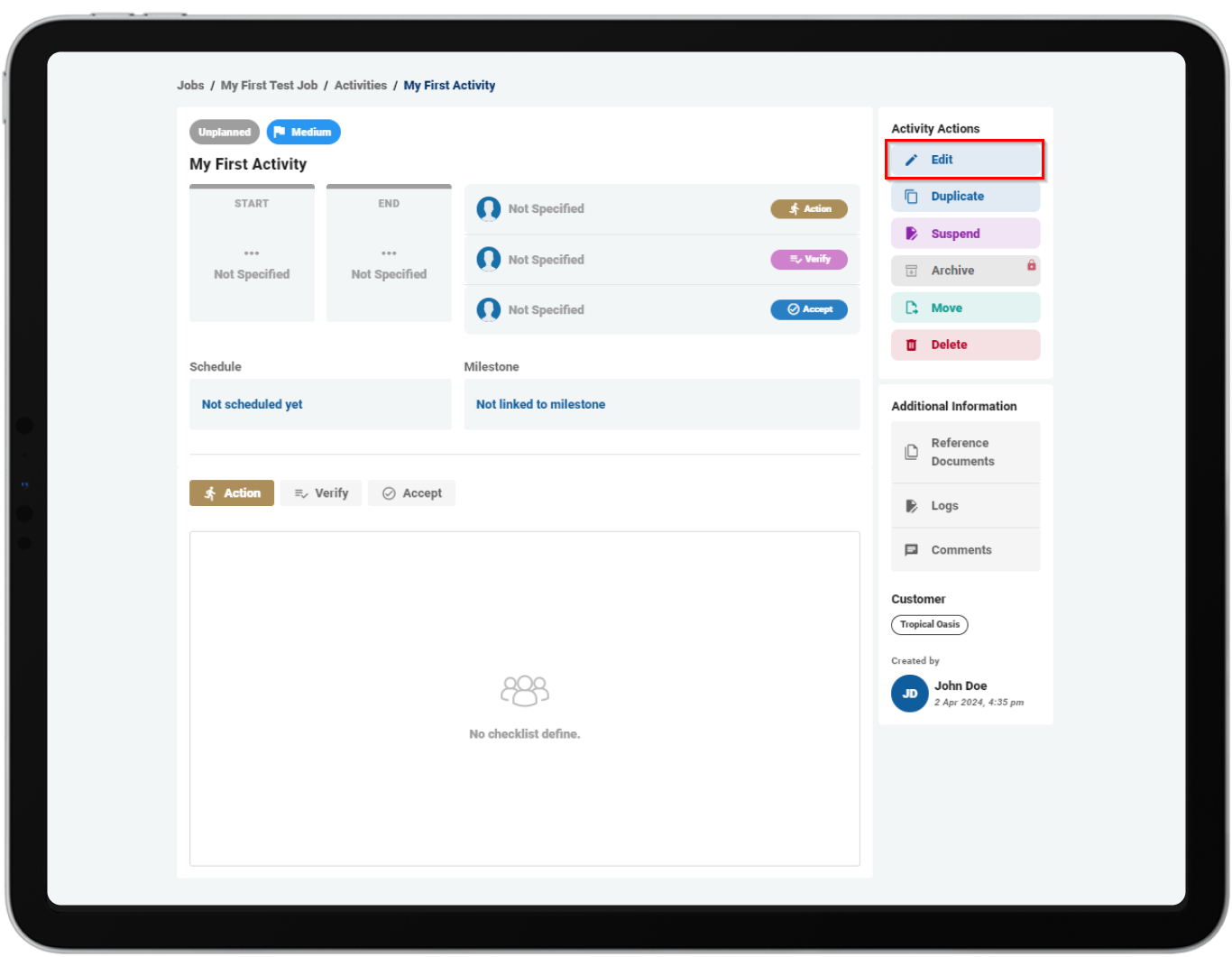Open the Jobs breadcrumb link
1232x957 pixels.
click(190, 86)
